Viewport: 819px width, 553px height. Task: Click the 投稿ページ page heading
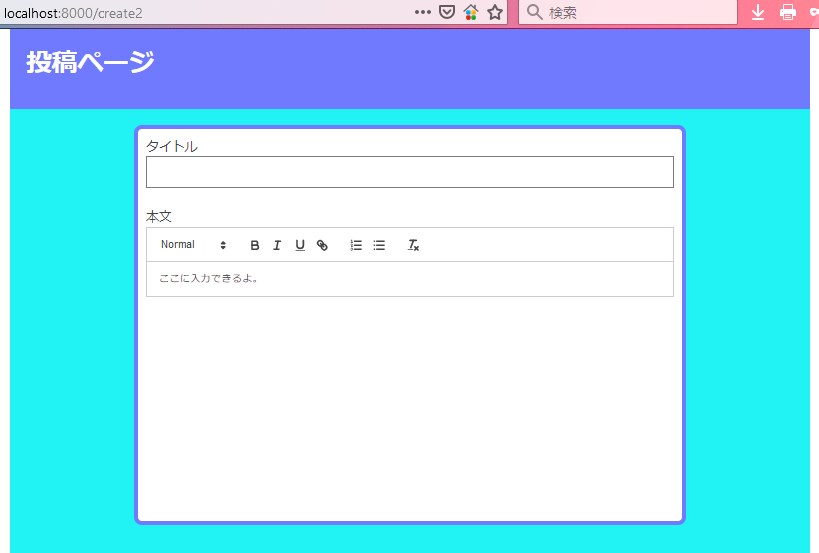90,62
